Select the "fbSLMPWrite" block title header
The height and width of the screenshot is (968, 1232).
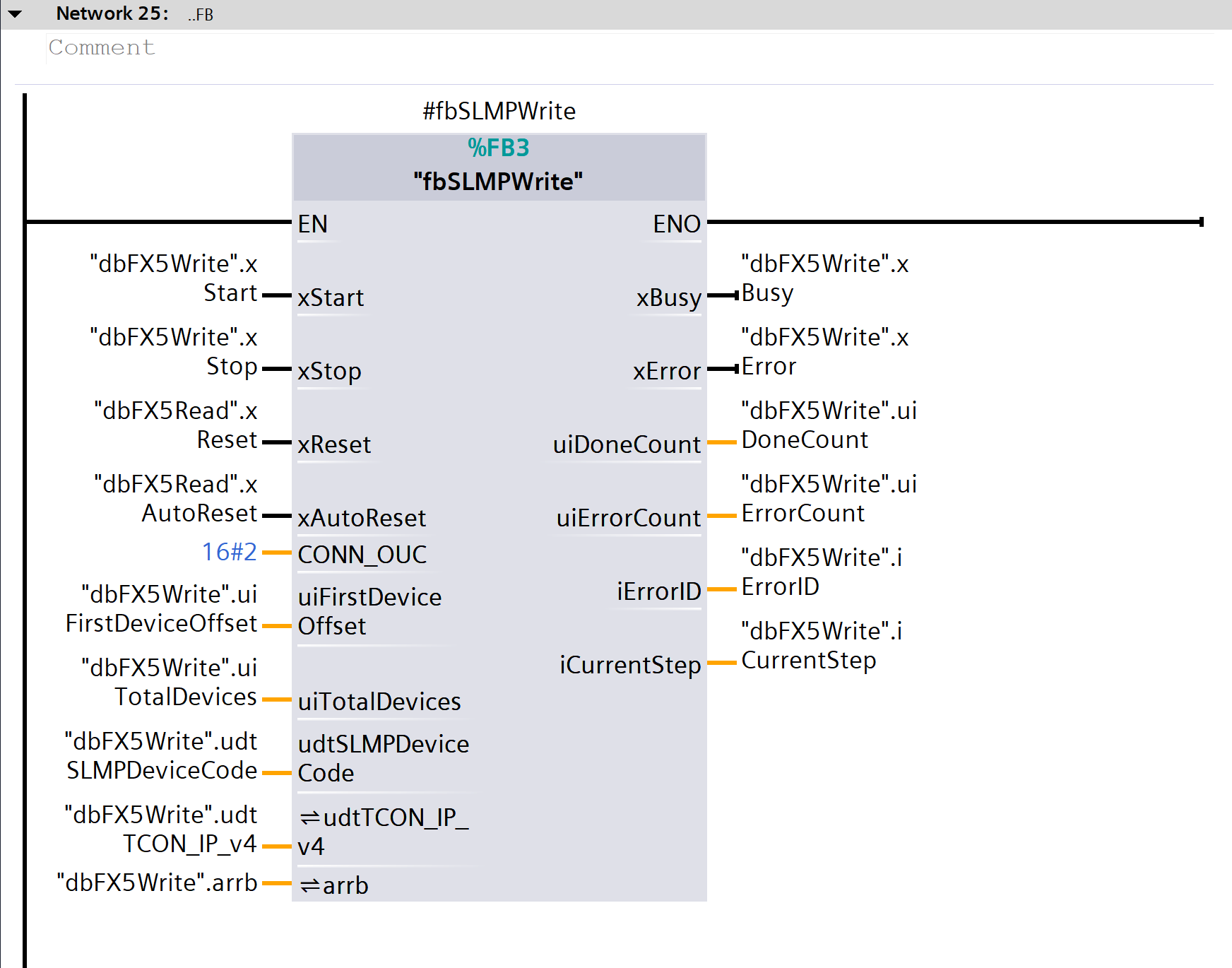click(498, 182)
